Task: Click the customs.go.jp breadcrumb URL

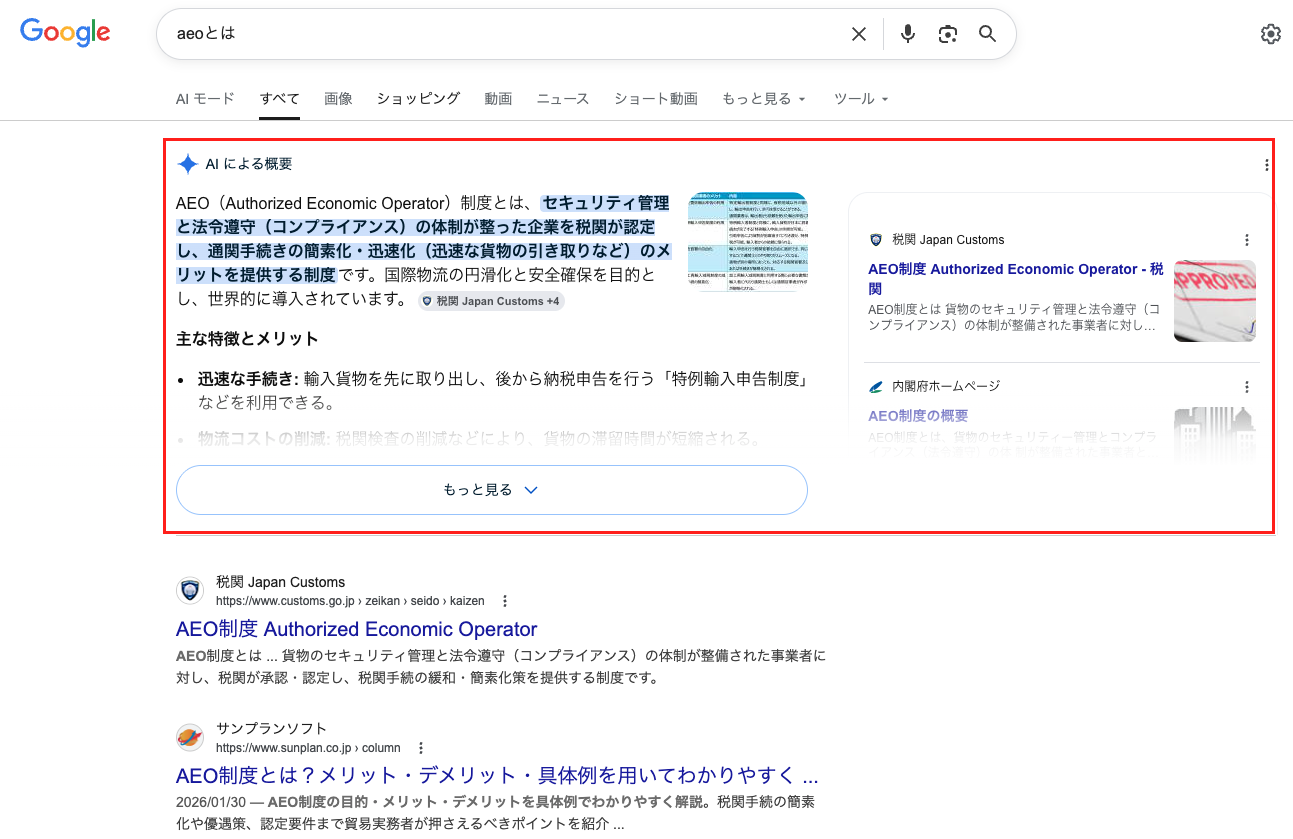Action: [350, 601]
